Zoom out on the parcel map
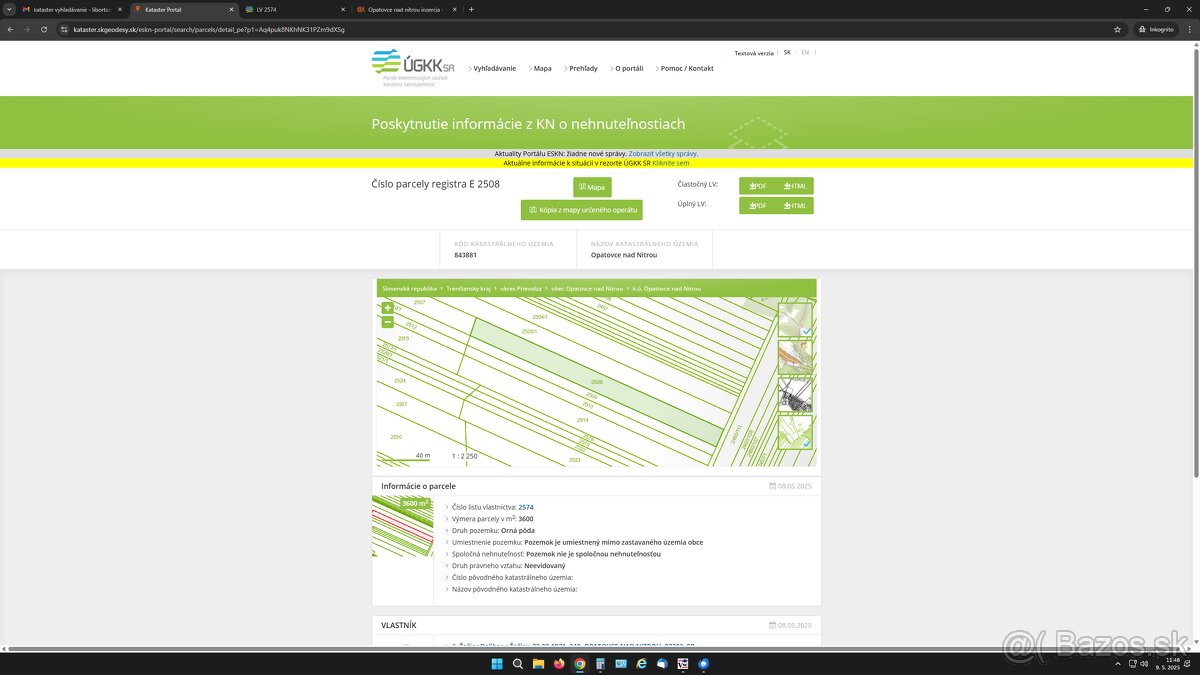This screenshot has height=675, width=1200. pos(387,322)
